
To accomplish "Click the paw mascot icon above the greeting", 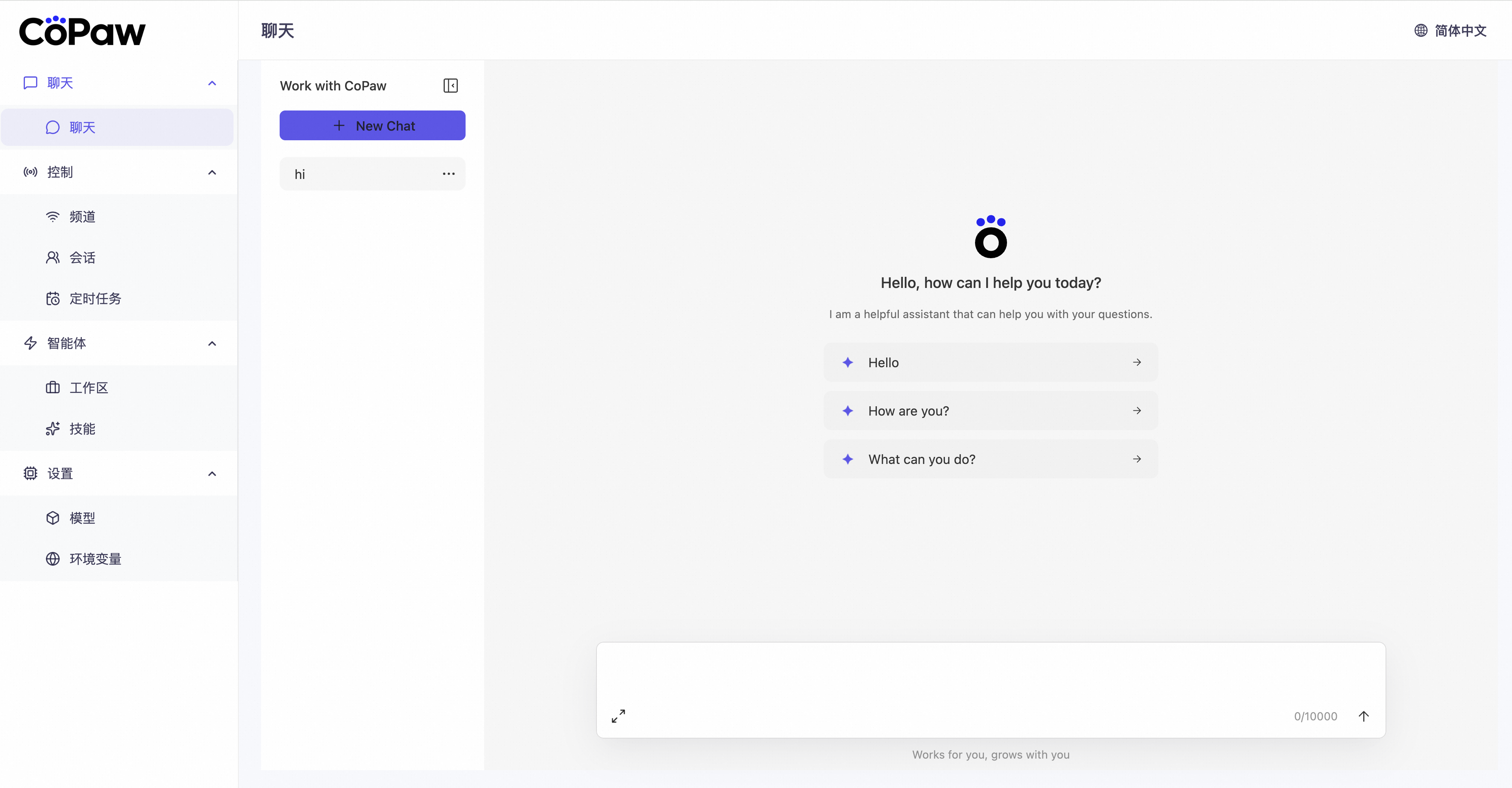I will pos(990,237).
